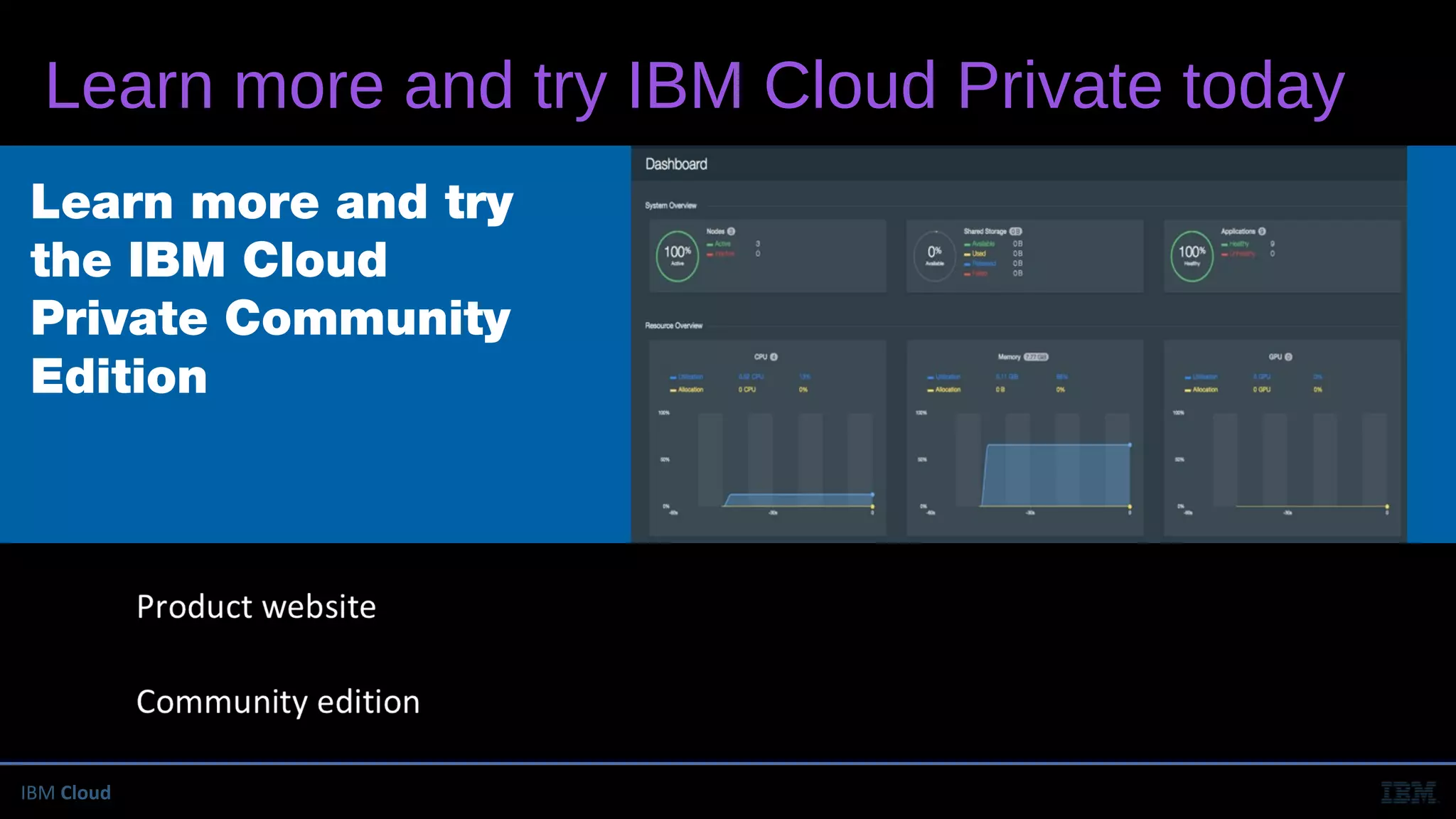
Task: Click the IBM Cloud footer text
Action: click(65, 793)
